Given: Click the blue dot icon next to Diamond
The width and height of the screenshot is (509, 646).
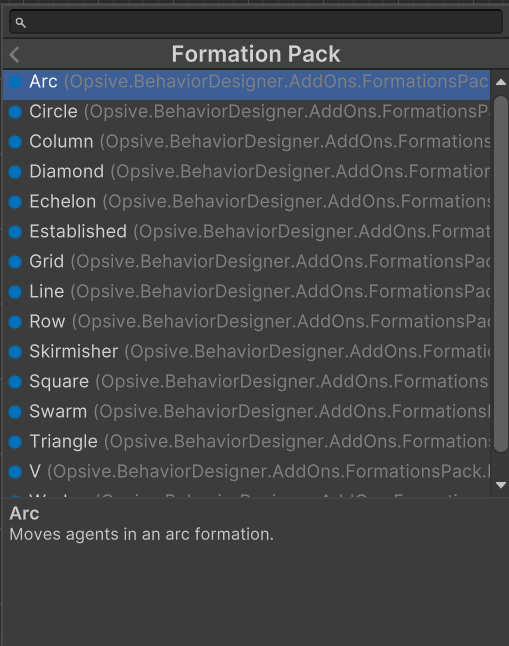Looking at the screenshot, I should click(x=15, y=171).
